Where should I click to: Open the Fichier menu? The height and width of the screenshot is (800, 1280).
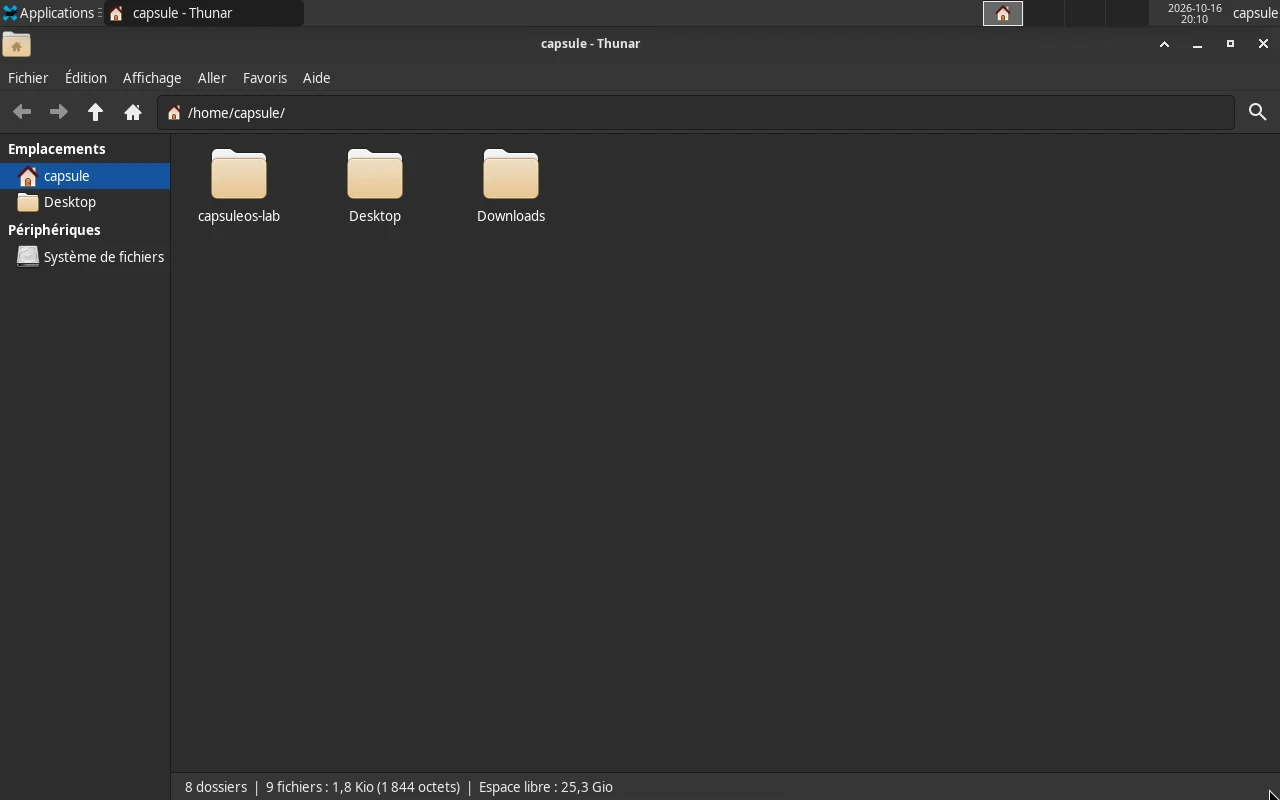28,78
